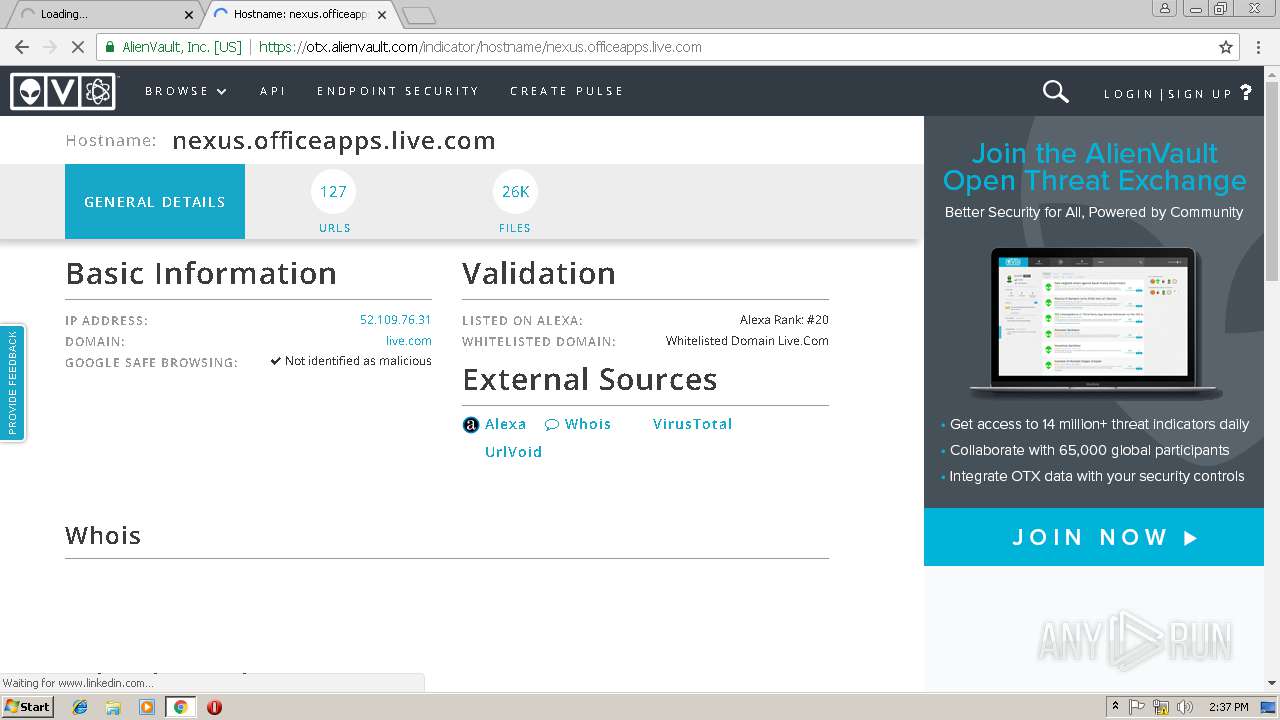Click the Action Center flag tray icon
Viewport: 1280px width, 720px height.
pos(1137,707)
